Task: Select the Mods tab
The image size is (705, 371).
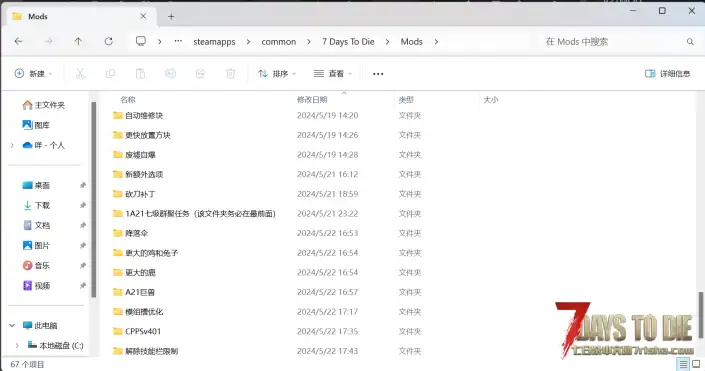Action: (x=81, y=16)
